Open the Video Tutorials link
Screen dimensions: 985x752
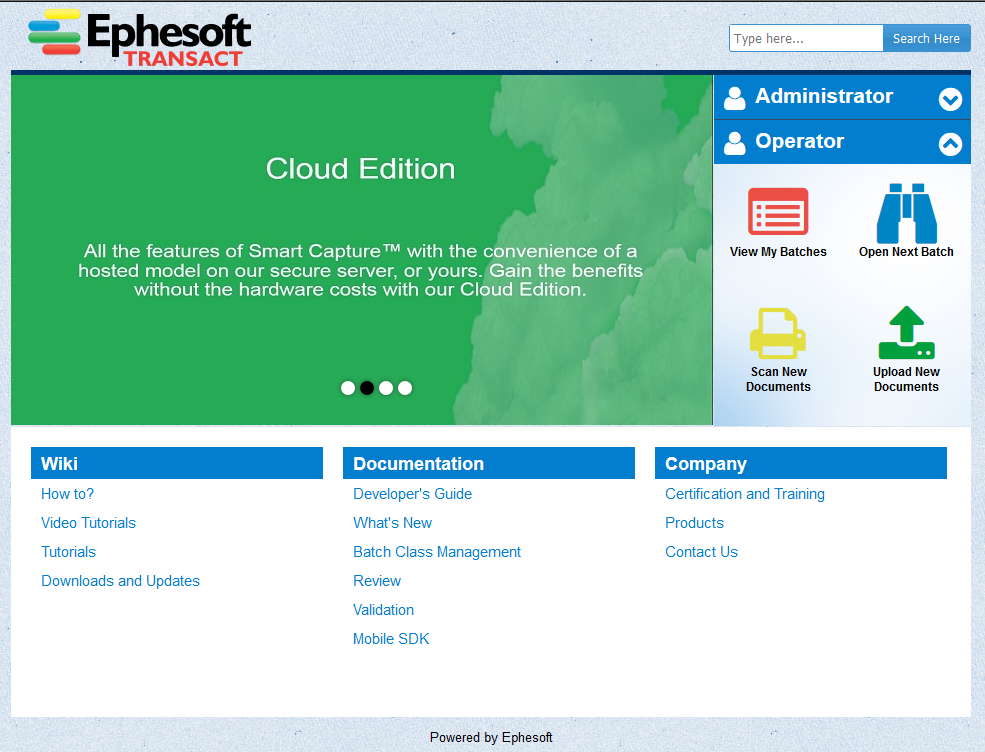click(x=88, y=523)
